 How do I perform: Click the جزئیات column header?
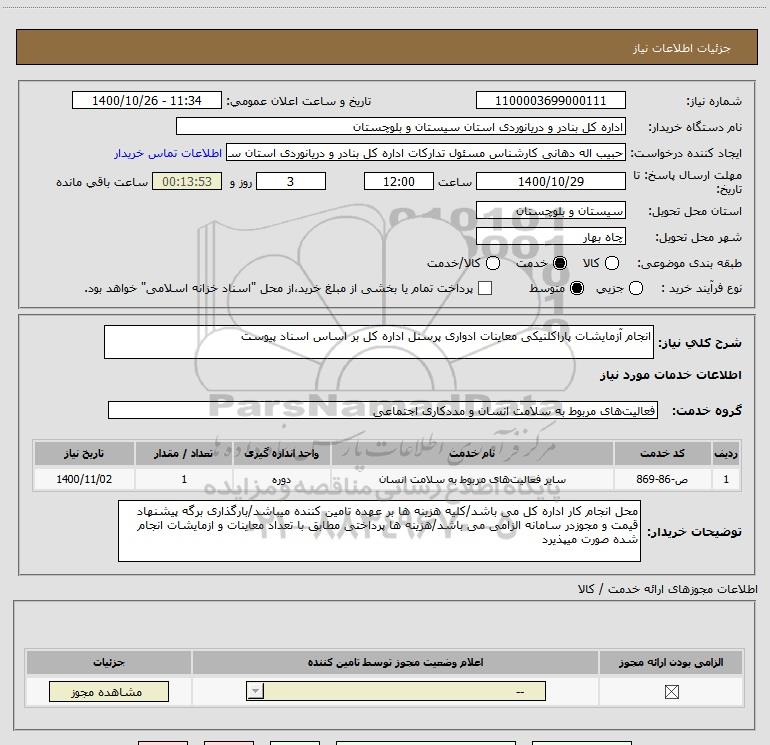click(109, 662)
